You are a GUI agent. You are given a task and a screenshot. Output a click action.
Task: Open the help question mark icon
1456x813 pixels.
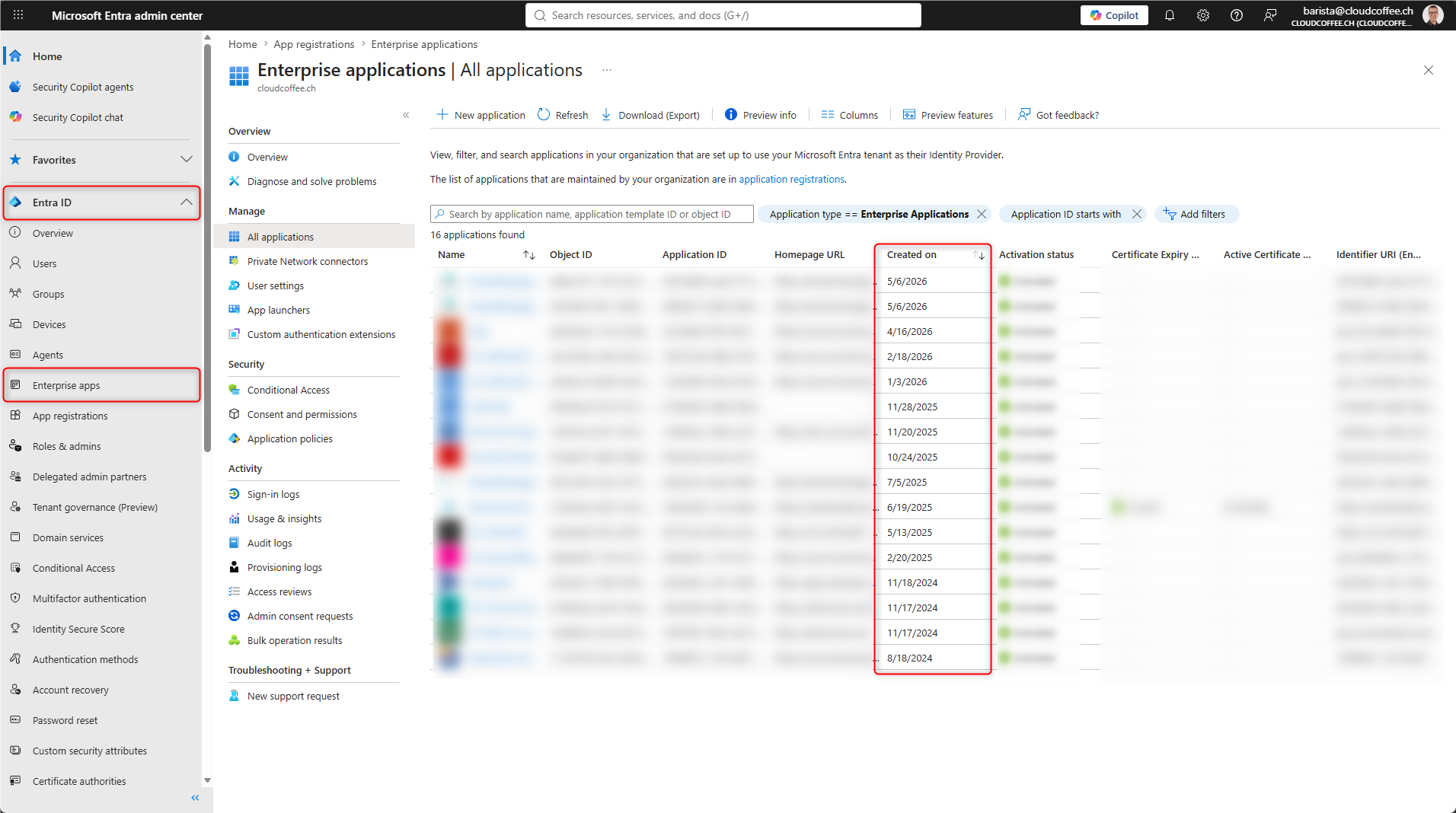[x=1237, y=15]
